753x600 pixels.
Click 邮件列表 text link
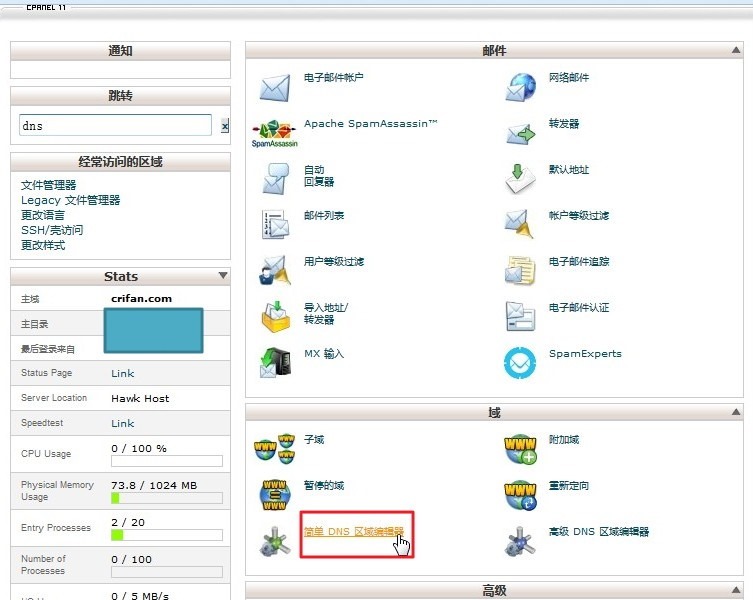pyautogui.click(x=324, y=216)
